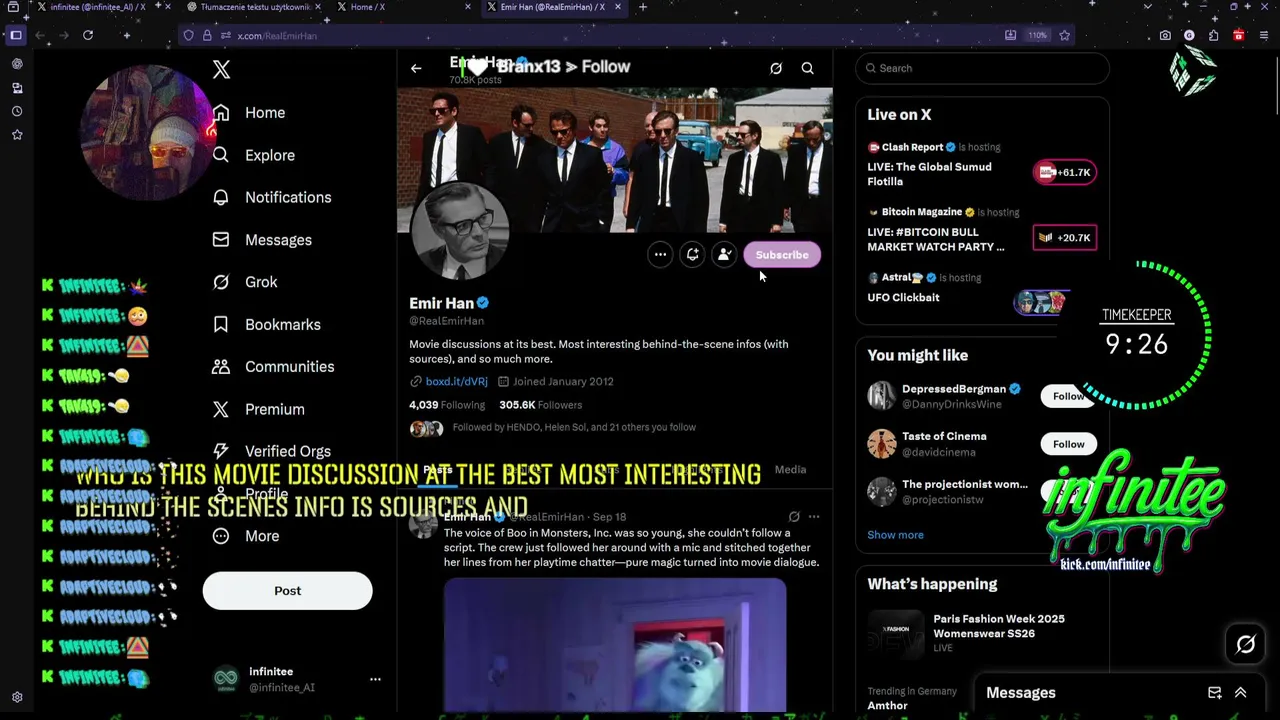This screenshot has width=1280, height=720.
Task: Open Premium in X sidebar
Action: pyautogui.click(x=259, y=409)
